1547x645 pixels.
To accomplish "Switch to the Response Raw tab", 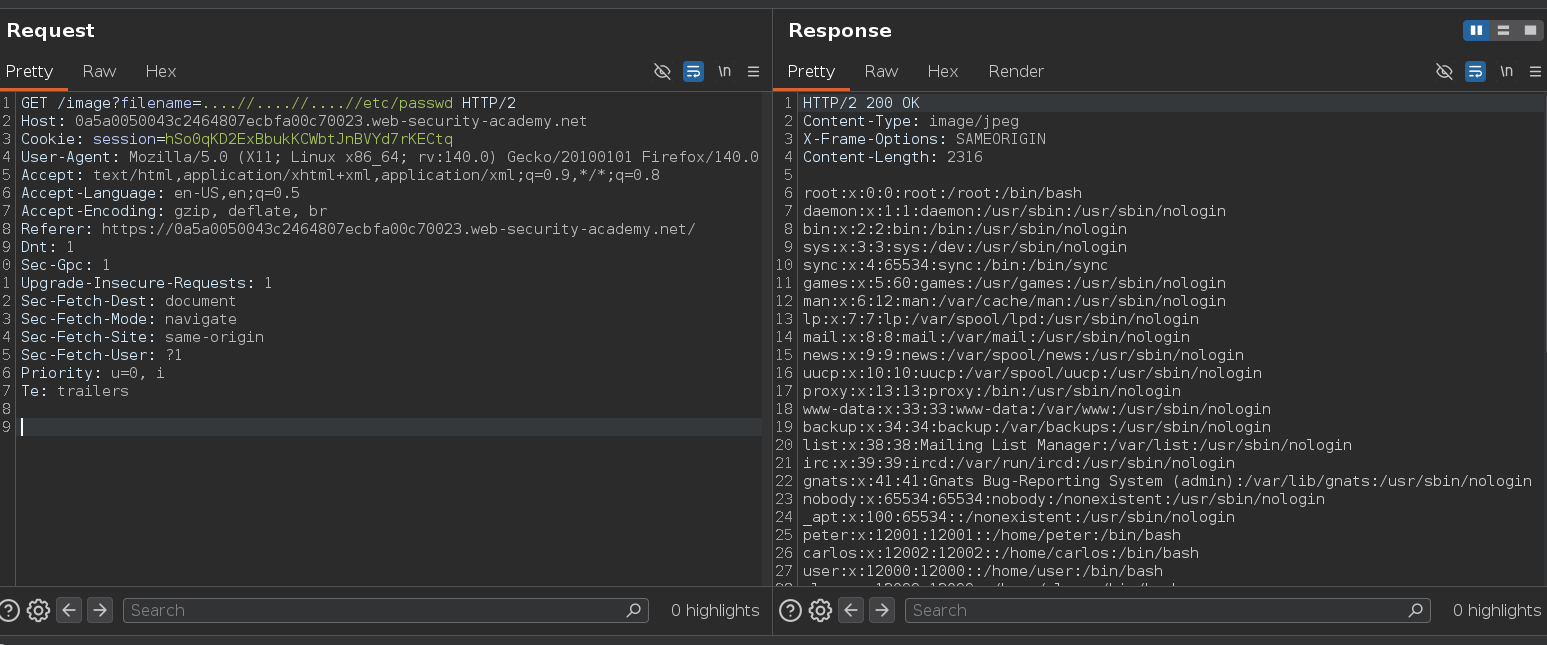I will [881, 71].
